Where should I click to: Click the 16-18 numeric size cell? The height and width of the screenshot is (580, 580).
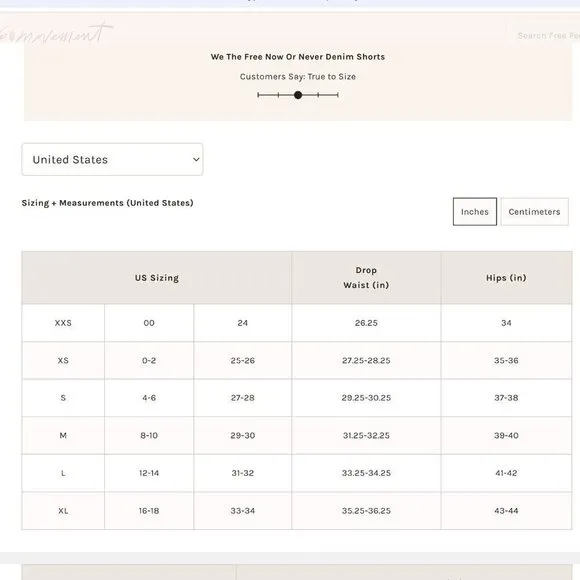tap(149, 511)
